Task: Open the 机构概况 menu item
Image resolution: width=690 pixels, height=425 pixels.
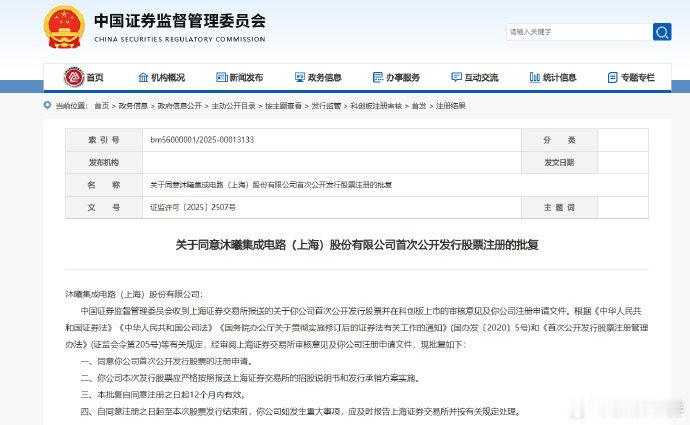Action: click(x=168, y=77)
